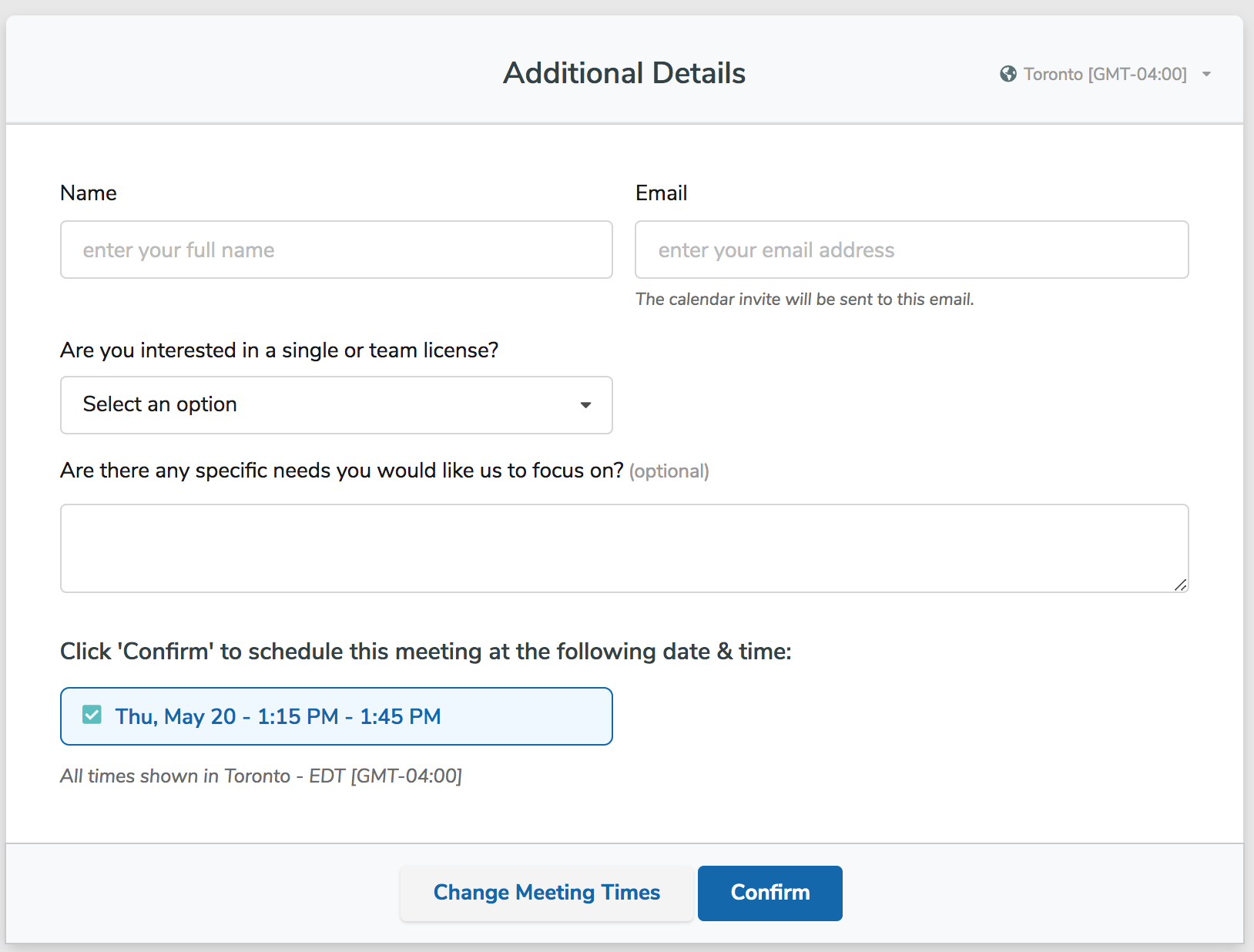Click the 'All times shown in Toronto' note

[x=261, y=776]
